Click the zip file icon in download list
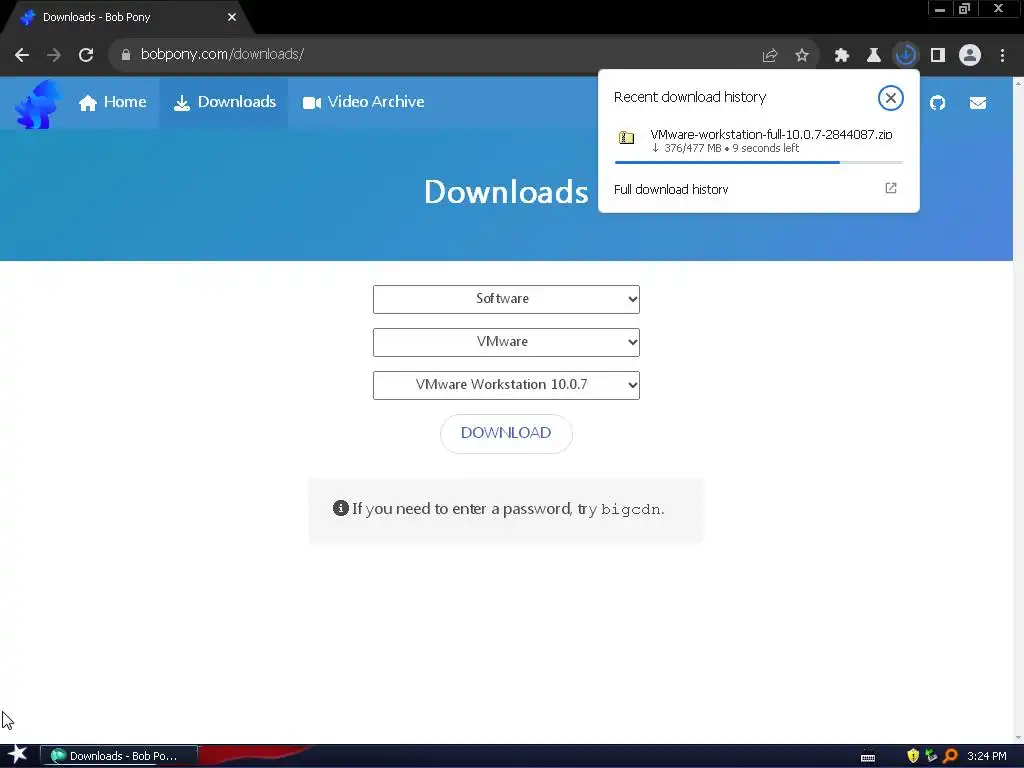 [x=626, y=137]
